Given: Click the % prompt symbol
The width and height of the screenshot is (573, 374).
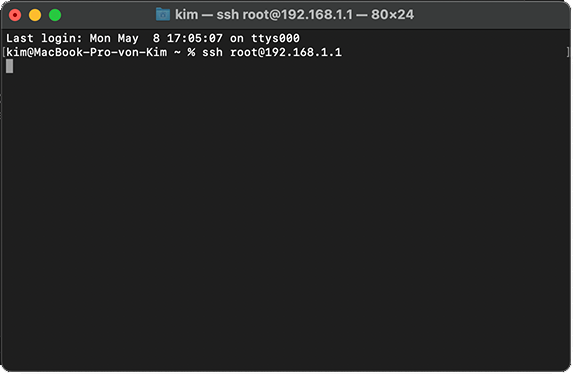Looking at the screenshot, I should point(191,52).
